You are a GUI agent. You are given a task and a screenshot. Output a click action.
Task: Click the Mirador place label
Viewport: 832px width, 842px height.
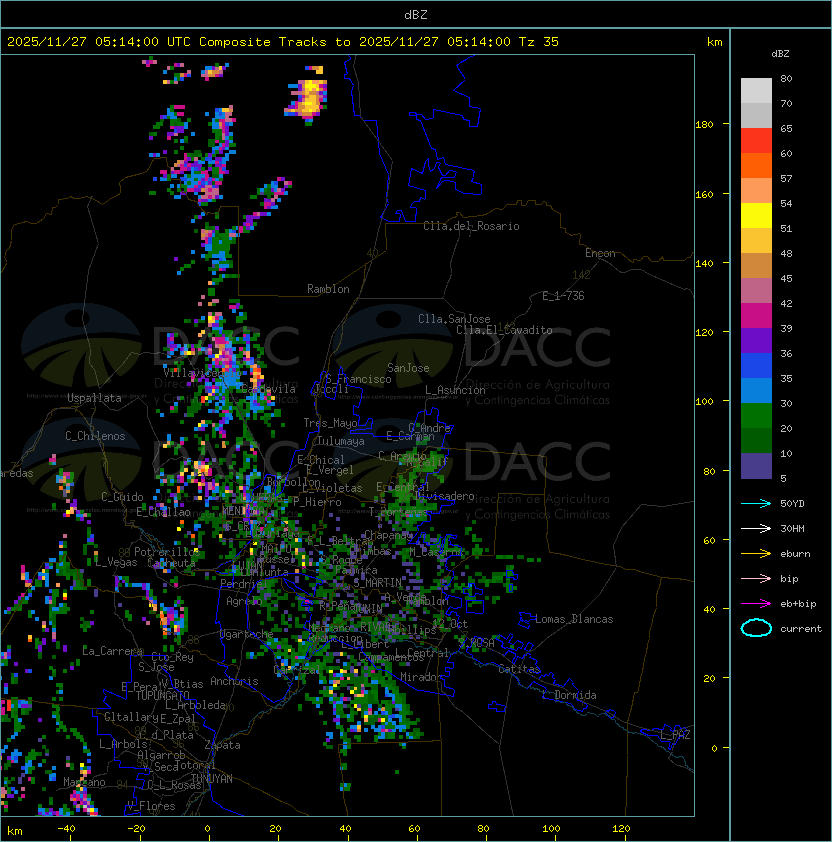pos(419,677)
